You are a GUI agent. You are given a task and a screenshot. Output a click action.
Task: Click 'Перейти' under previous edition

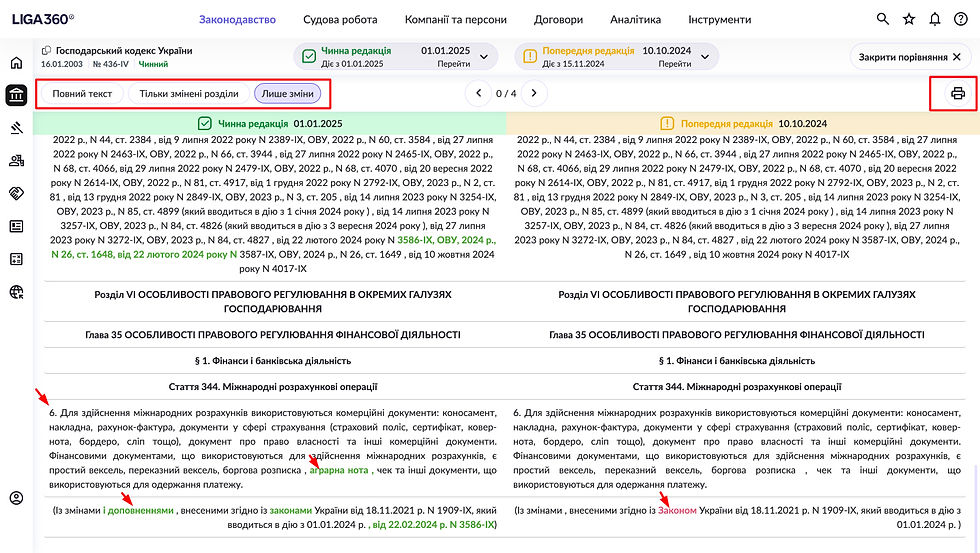(674, 64)
